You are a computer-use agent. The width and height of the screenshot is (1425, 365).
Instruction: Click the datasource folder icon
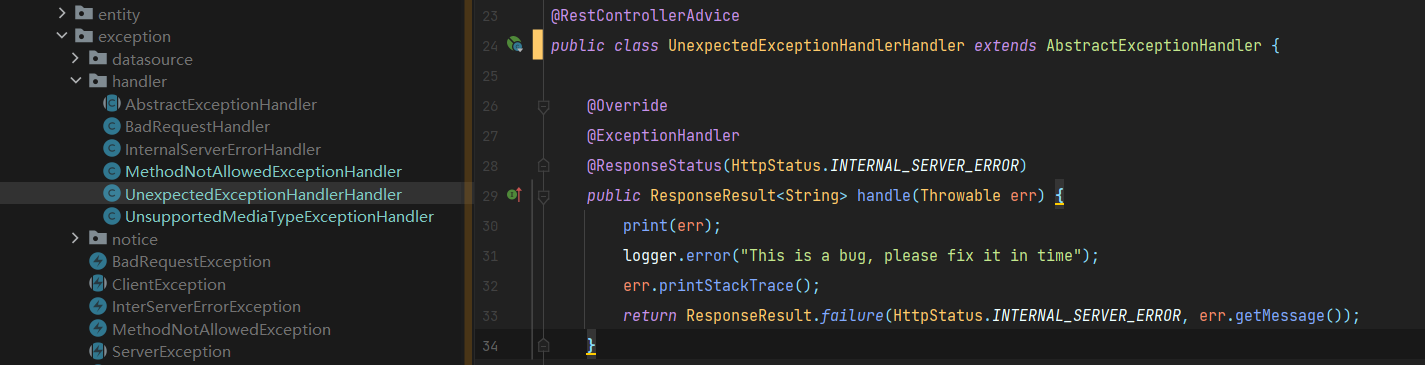pos(97,59)
